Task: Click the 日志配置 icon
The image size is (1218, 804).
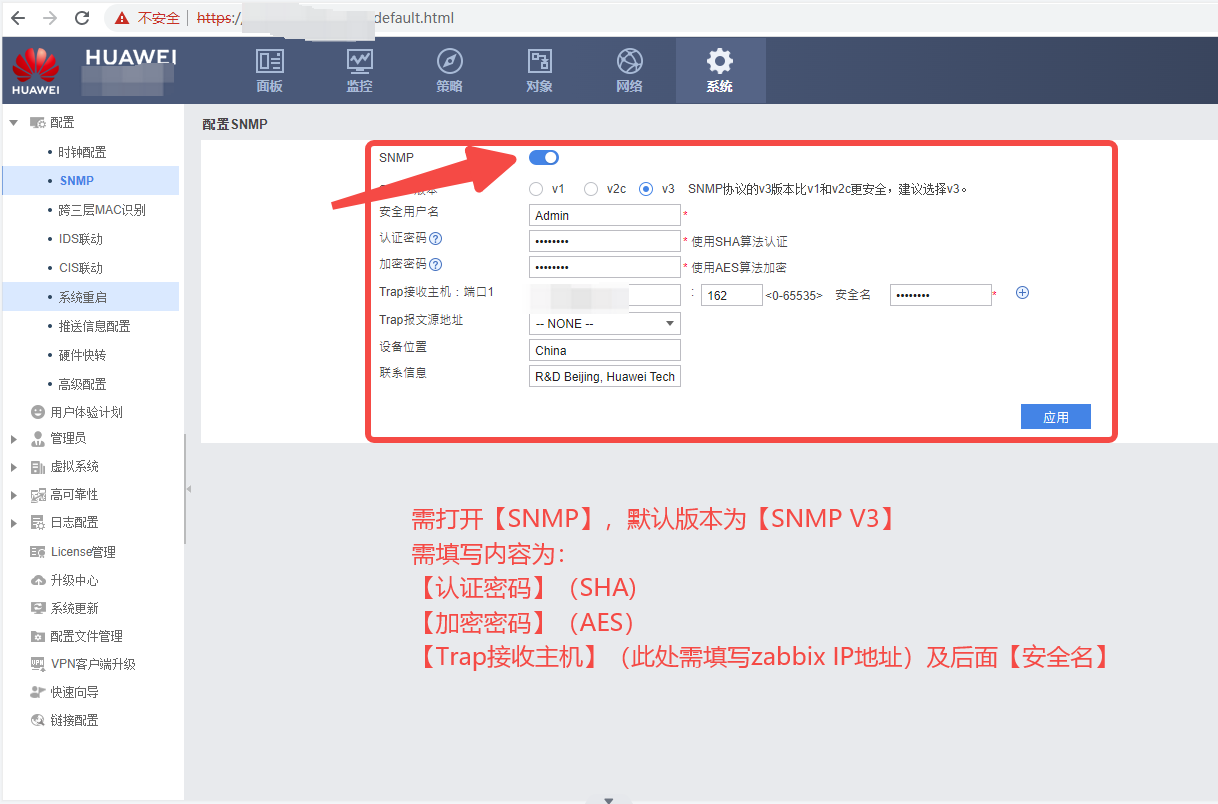Action: point(38,523)
